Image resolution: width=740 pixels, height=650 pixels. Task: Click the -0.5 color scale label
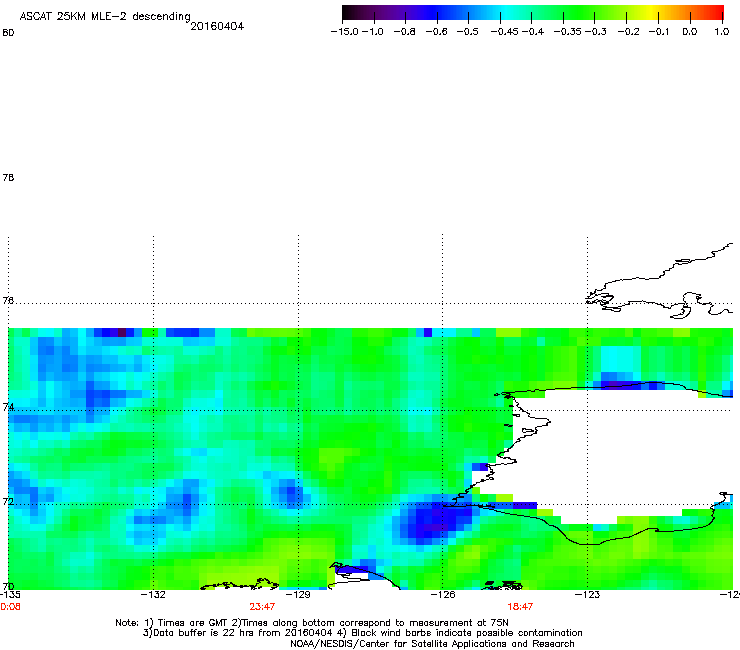click(468, 32)
